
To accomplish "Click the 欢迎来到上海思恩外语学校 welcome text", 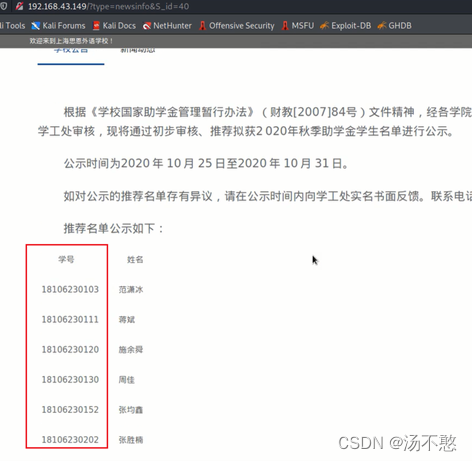I will click(x=71, y=41).
